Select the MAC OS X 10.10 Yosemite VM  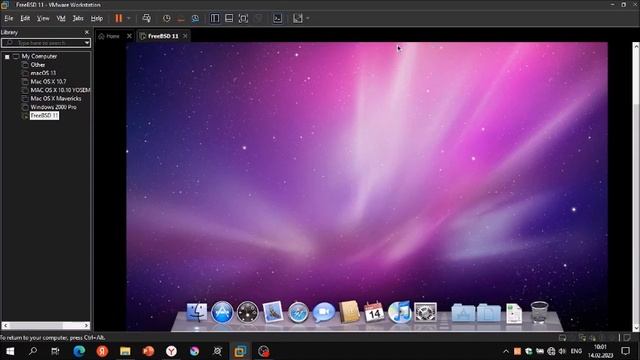coord(60,90)
